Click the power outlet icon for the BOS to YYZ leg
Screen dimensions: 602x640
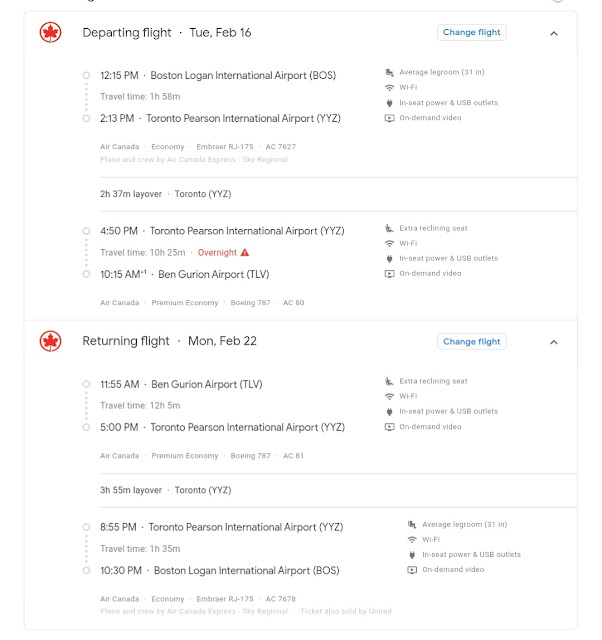(x=389, y=102)
